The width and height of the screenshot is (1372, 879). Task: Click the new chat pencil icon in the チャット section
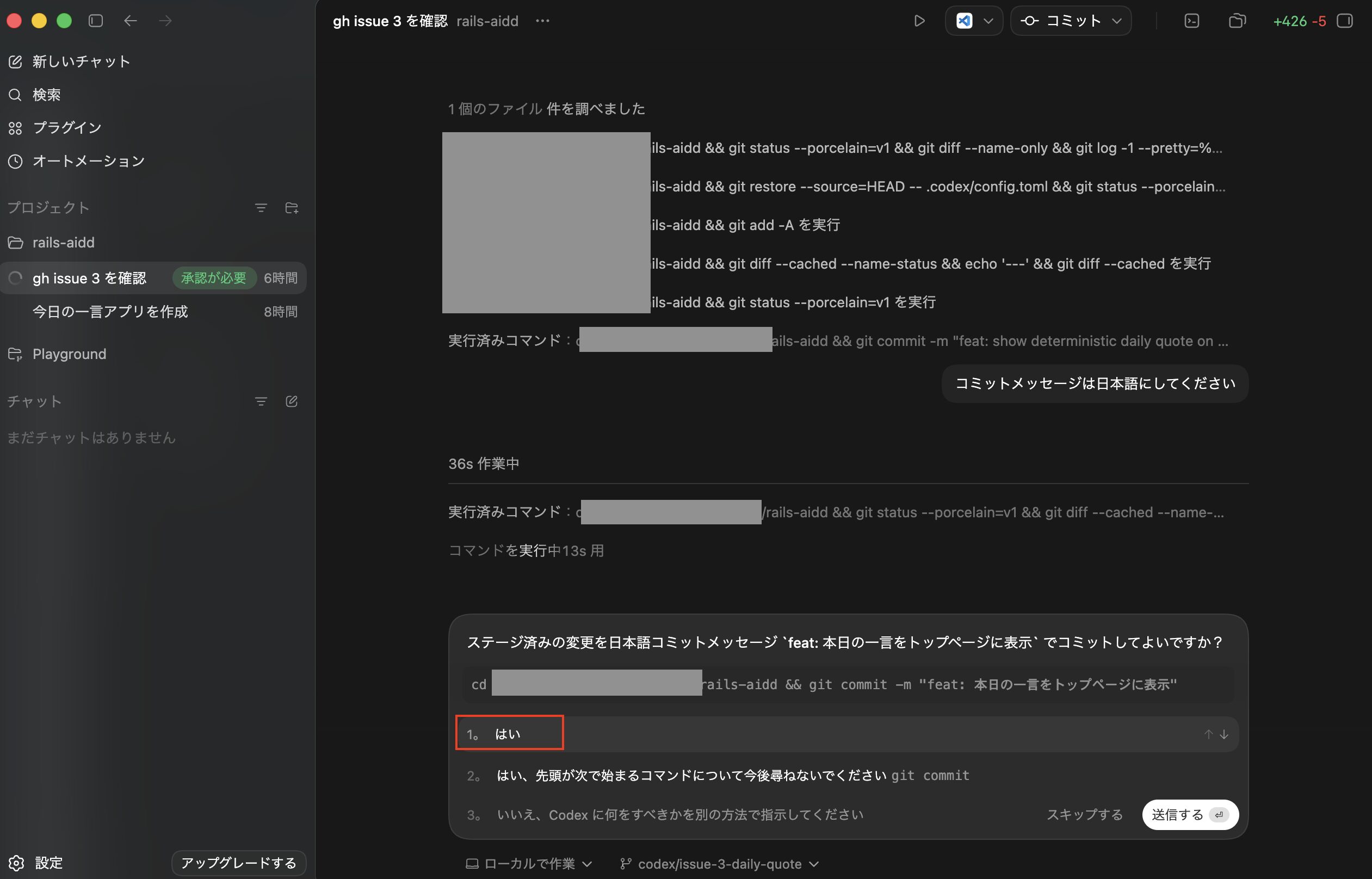pos(292,401)
